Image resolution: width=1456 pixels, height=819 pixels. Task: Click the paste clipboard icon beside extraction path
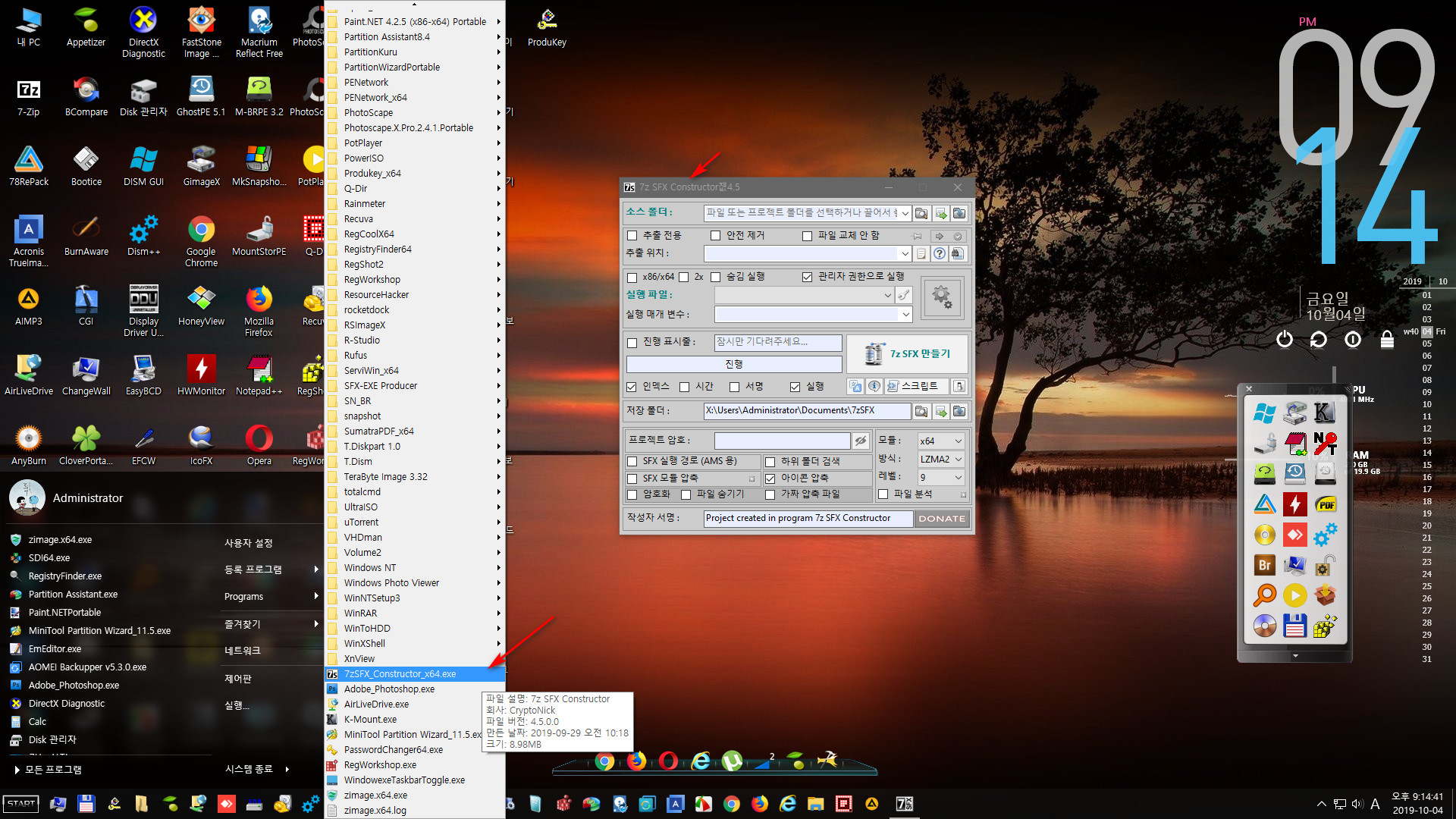tap(921, 254)
